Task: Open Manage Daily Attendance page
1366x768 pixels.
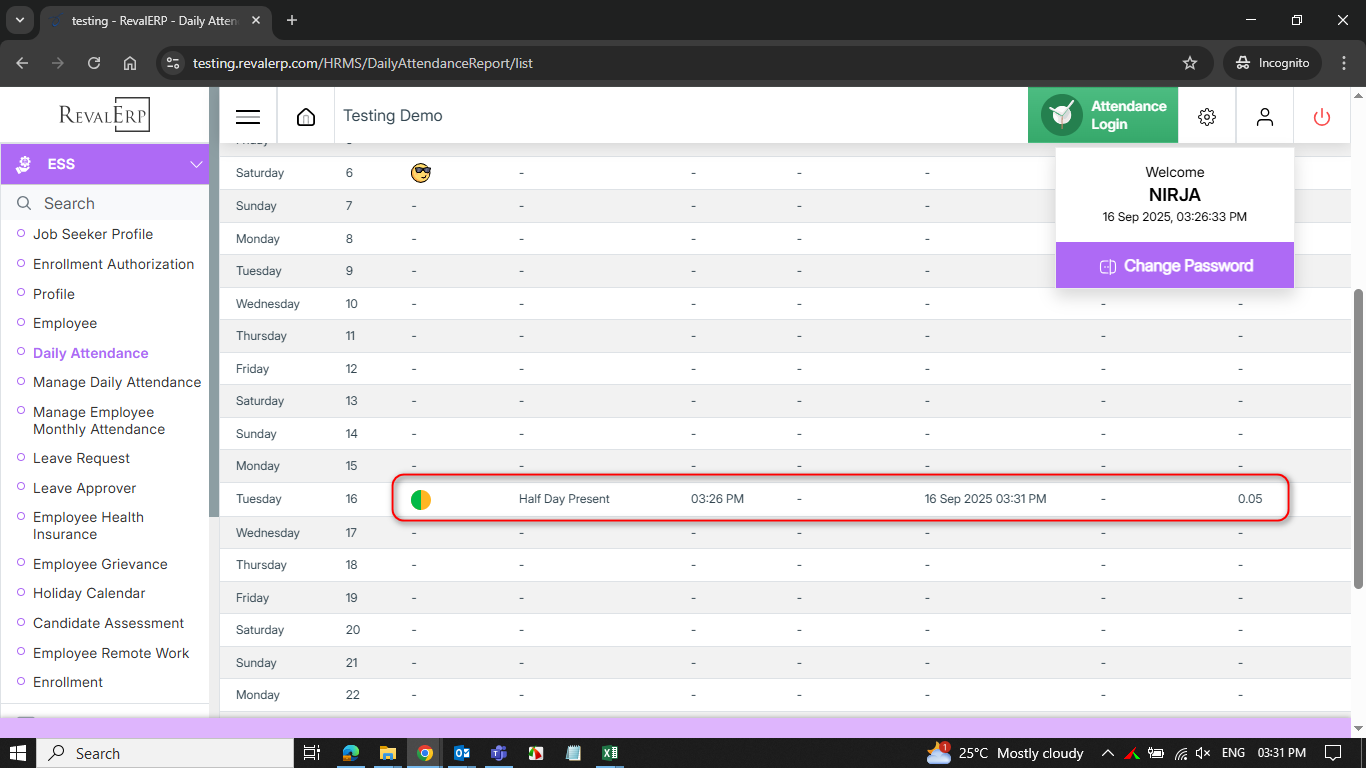Action: click(117, 382)
